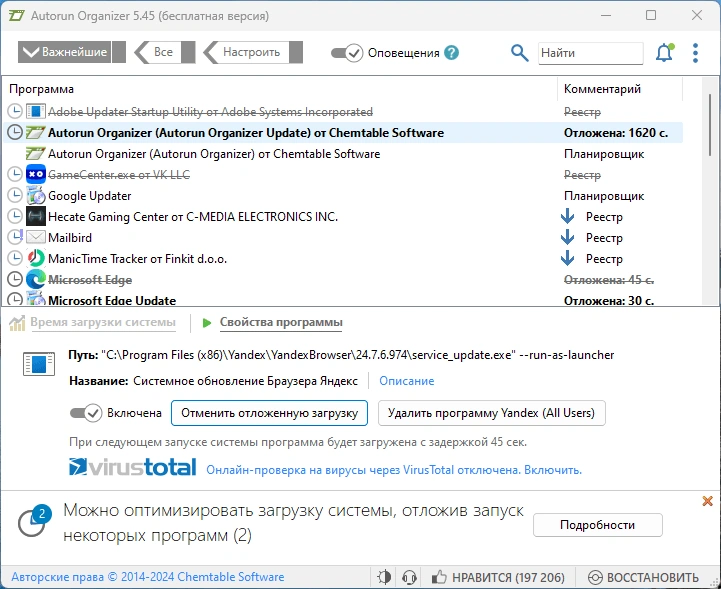Select the Важнейшие filter tab
This screenshot has width=721, height=589.
pos(72,52)
